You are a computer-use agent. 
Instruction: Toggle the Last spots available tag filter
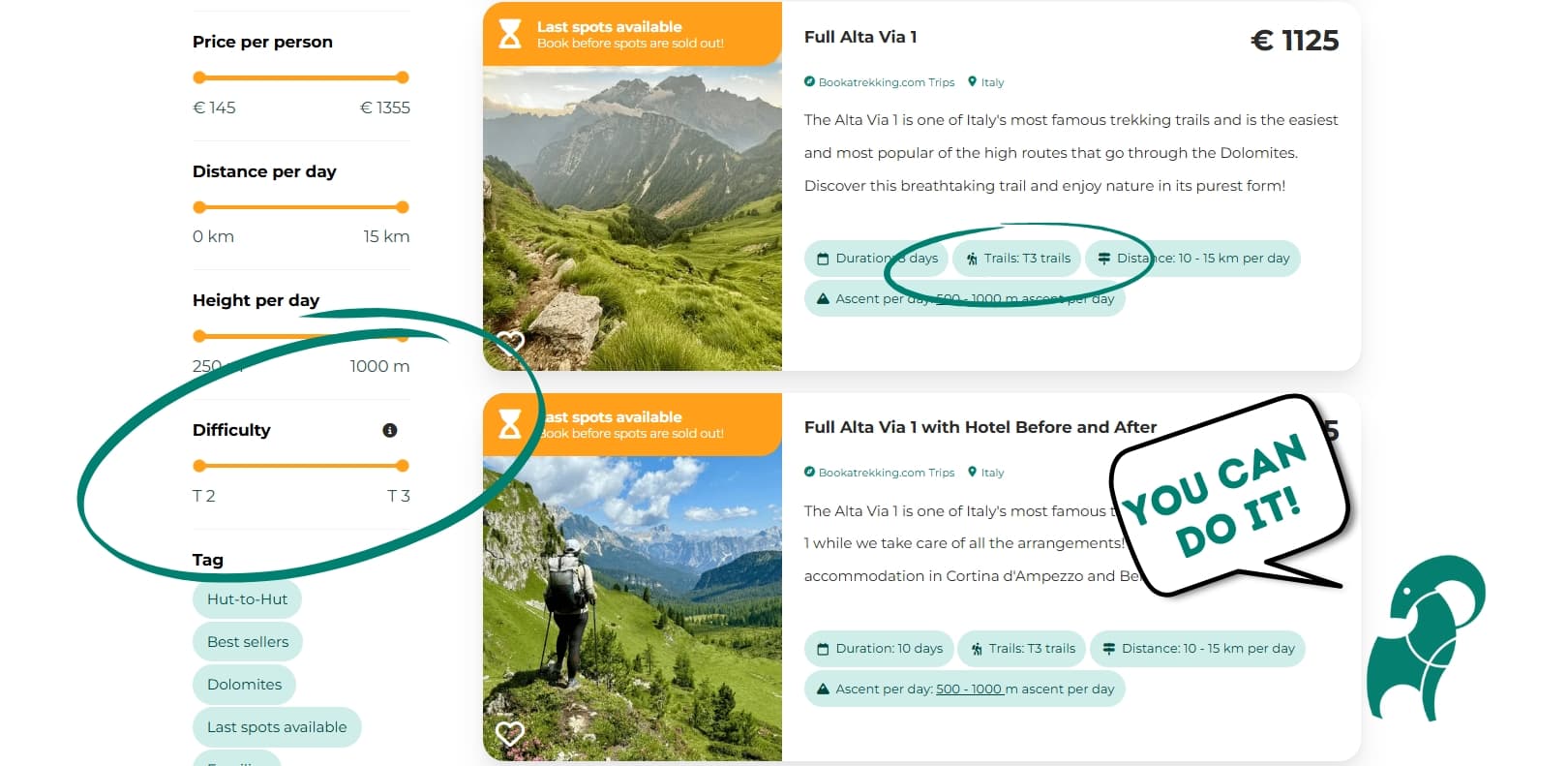[x=277, y=727]
